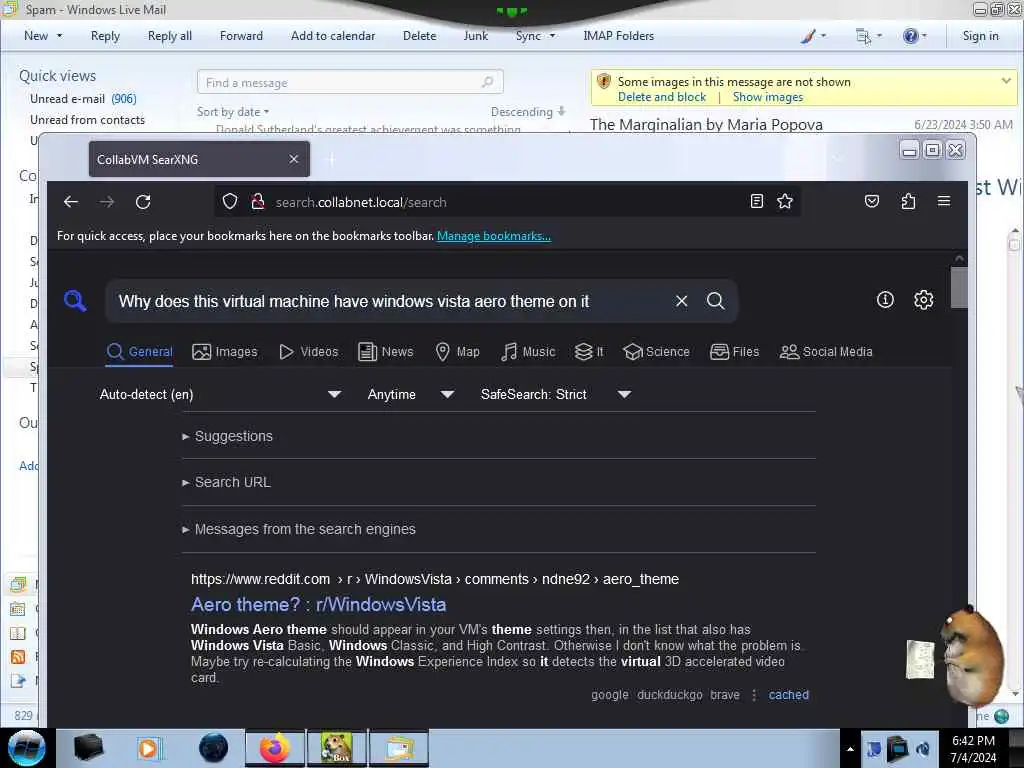Viewport: 1024px width, 768px height.
Task: Open the Anytime time range dropdown
Action: tap(410, 394)
